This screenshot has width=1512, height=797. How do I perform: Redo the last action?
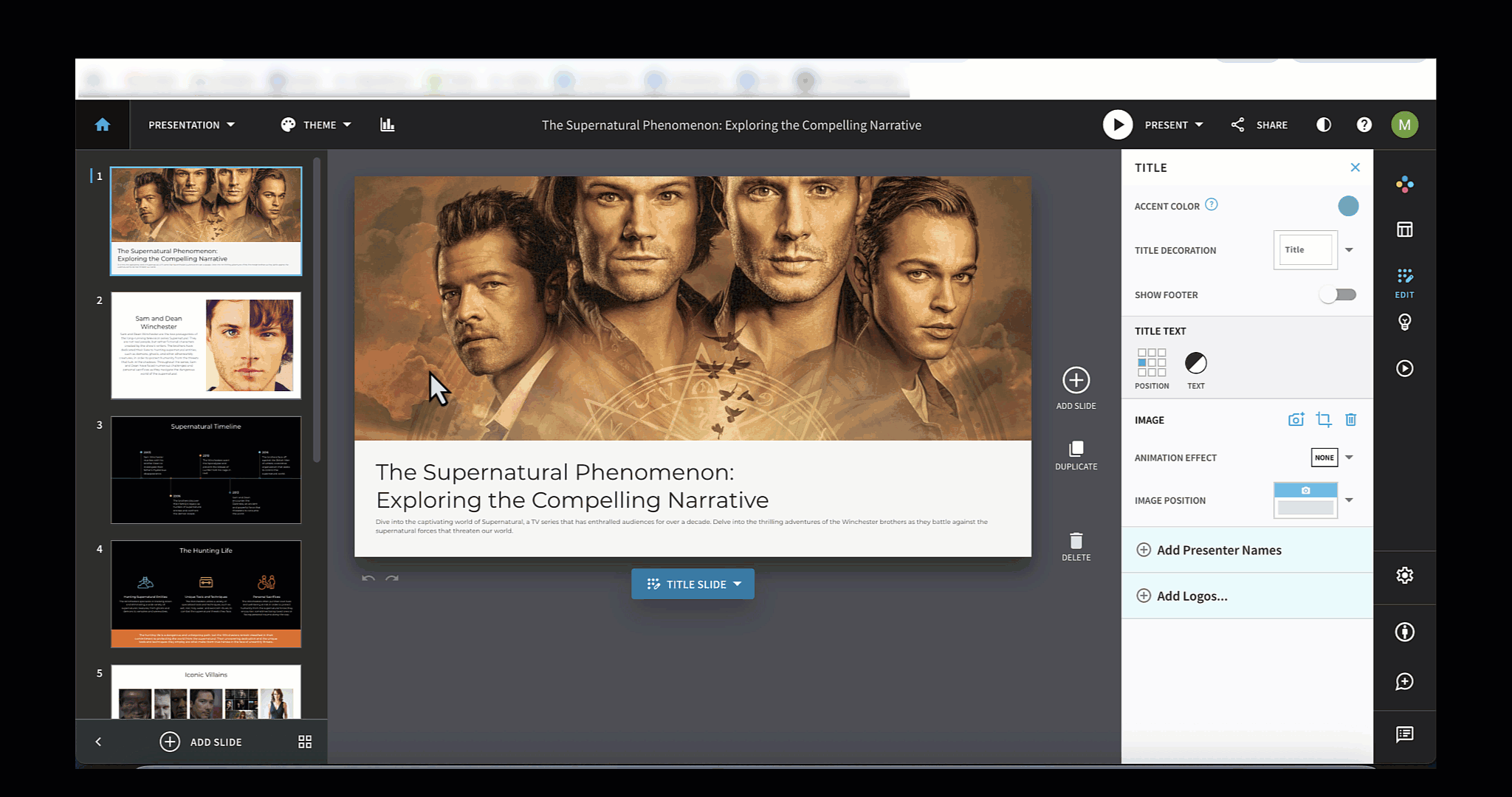click(392, 579)
